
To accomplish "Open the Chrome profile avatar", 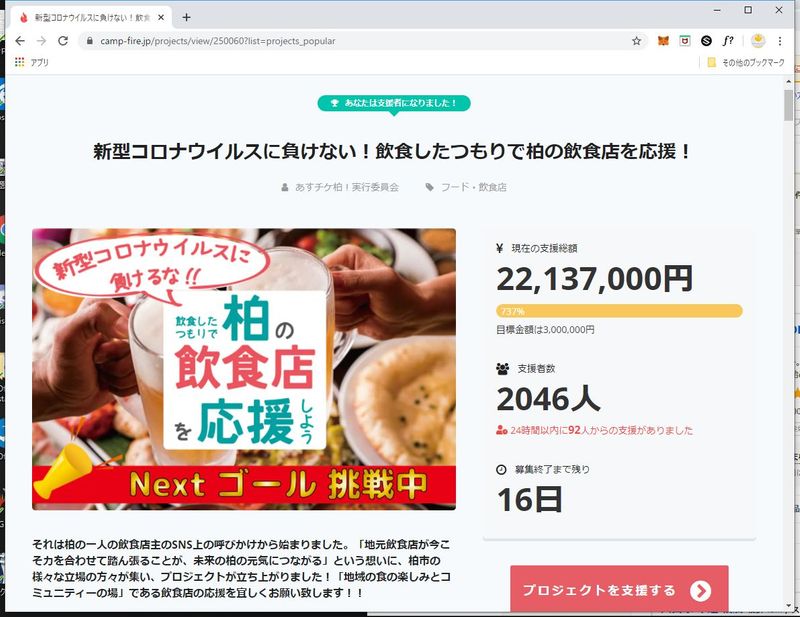I will [758, 41].
